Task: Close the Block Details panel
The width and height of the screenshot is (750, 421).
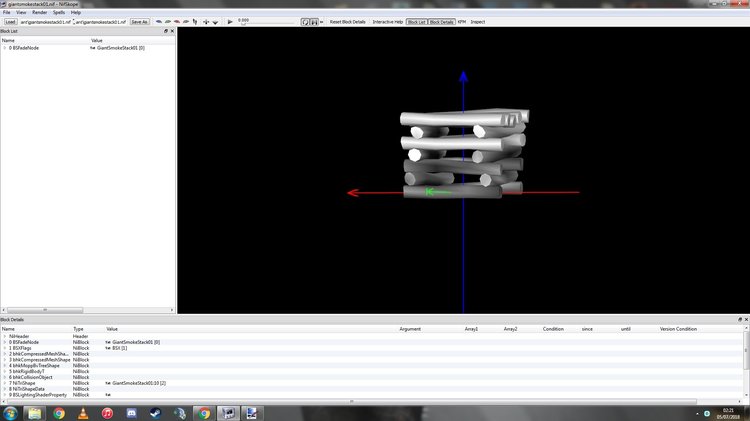Action: (746, 319)
